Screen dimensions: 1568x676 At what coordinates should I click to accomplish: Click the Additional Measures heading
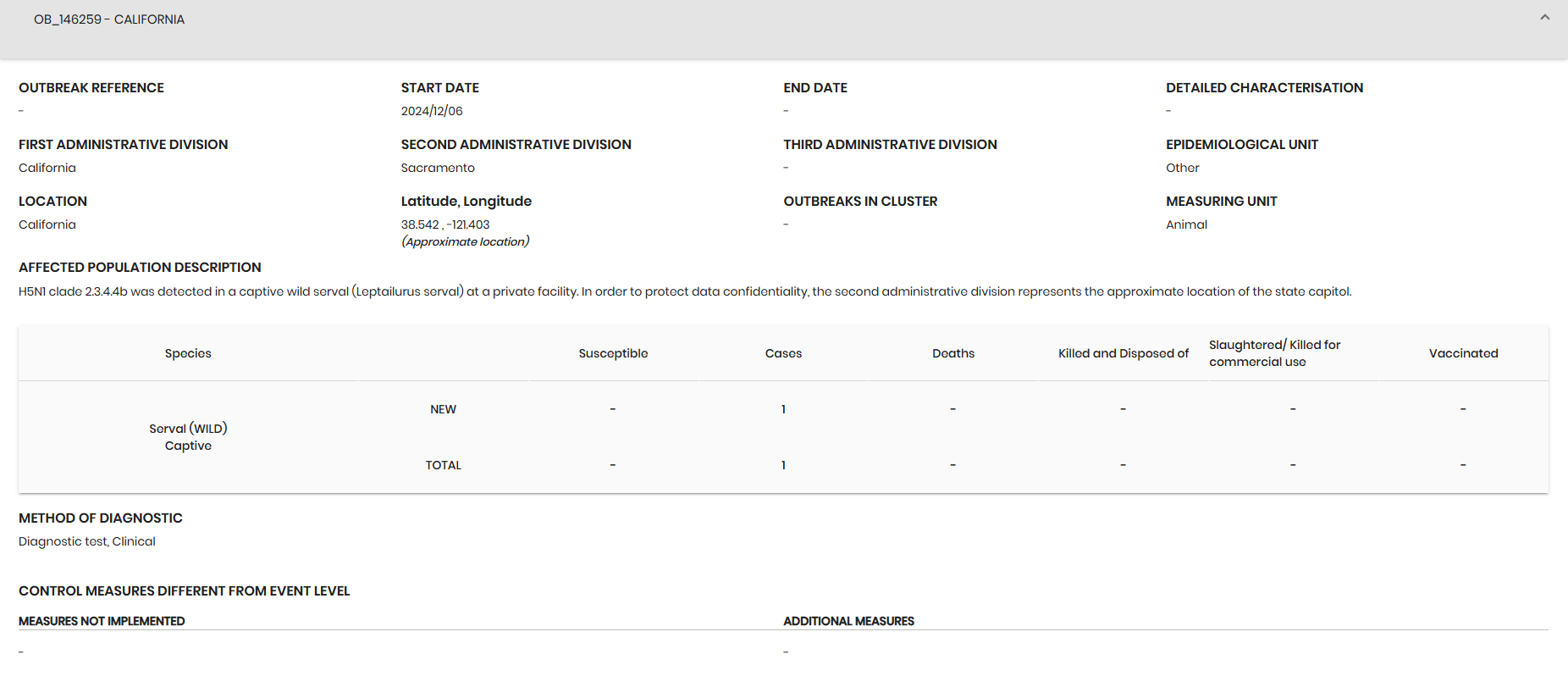point(848,621)
